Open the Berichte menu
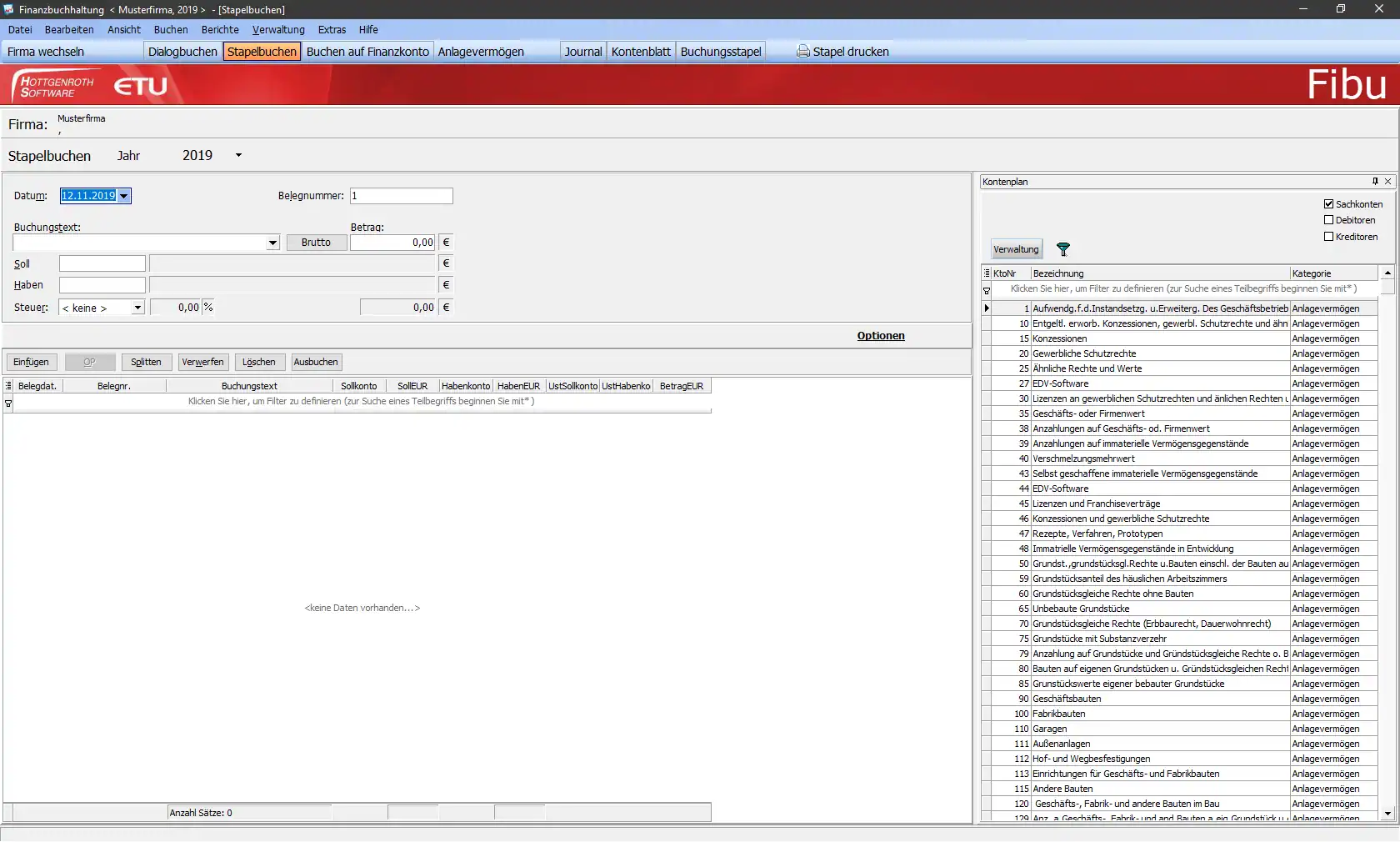 click(220, 30)
